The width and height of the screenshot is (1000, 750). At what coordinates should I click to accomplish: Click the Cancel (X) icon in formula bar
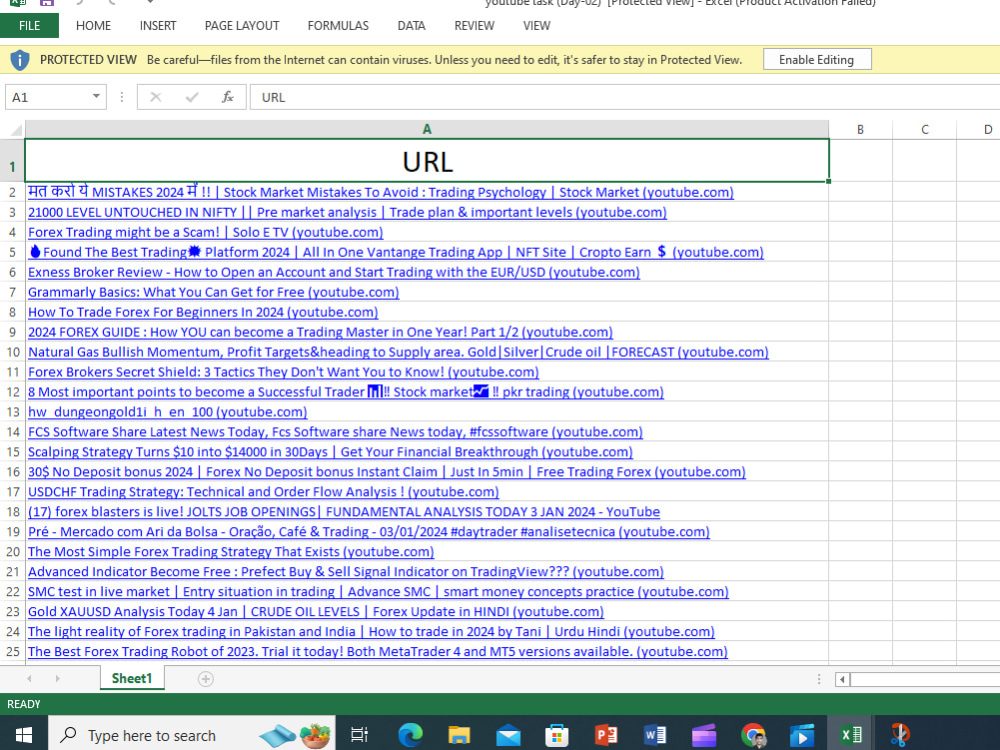tap(155, 97)
